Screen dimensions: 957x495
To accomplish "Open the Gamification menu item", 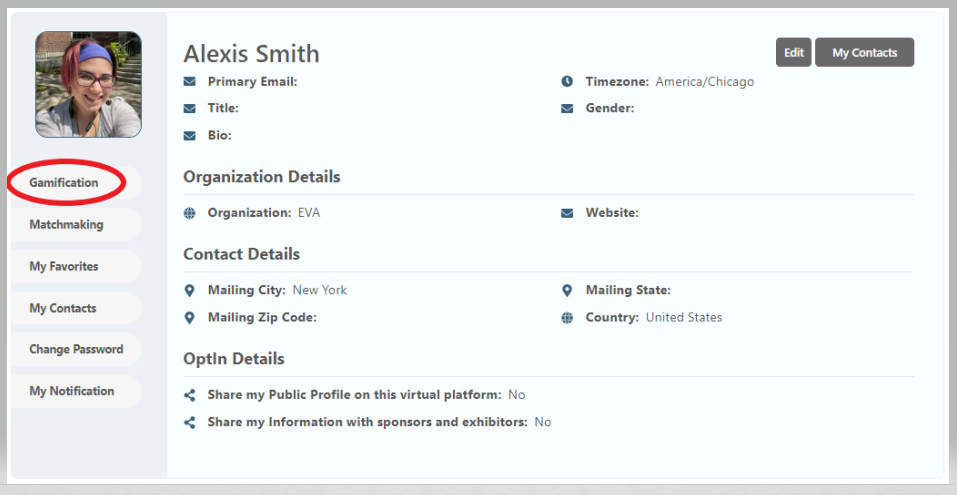I will pos(64,183).
